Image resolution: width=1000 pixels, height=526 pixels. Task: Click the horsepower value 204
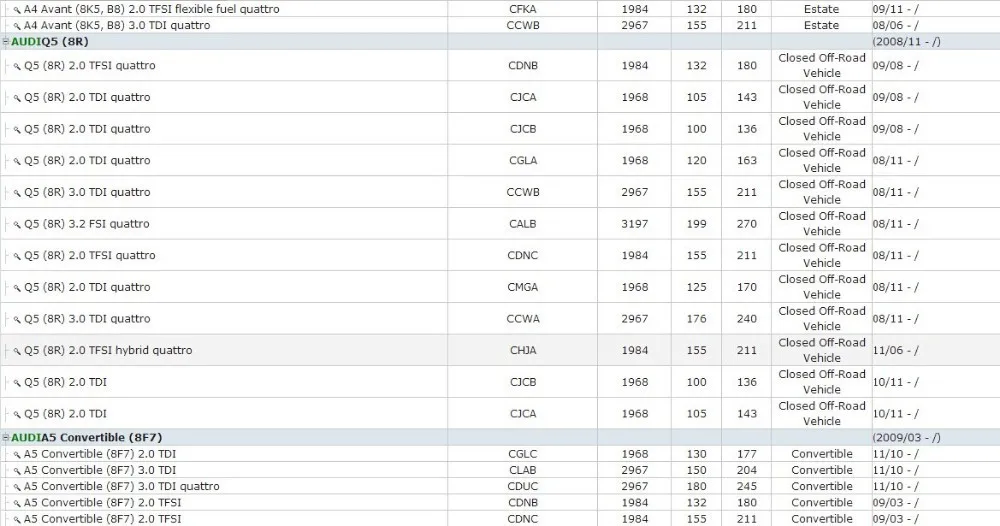[747, 470]
